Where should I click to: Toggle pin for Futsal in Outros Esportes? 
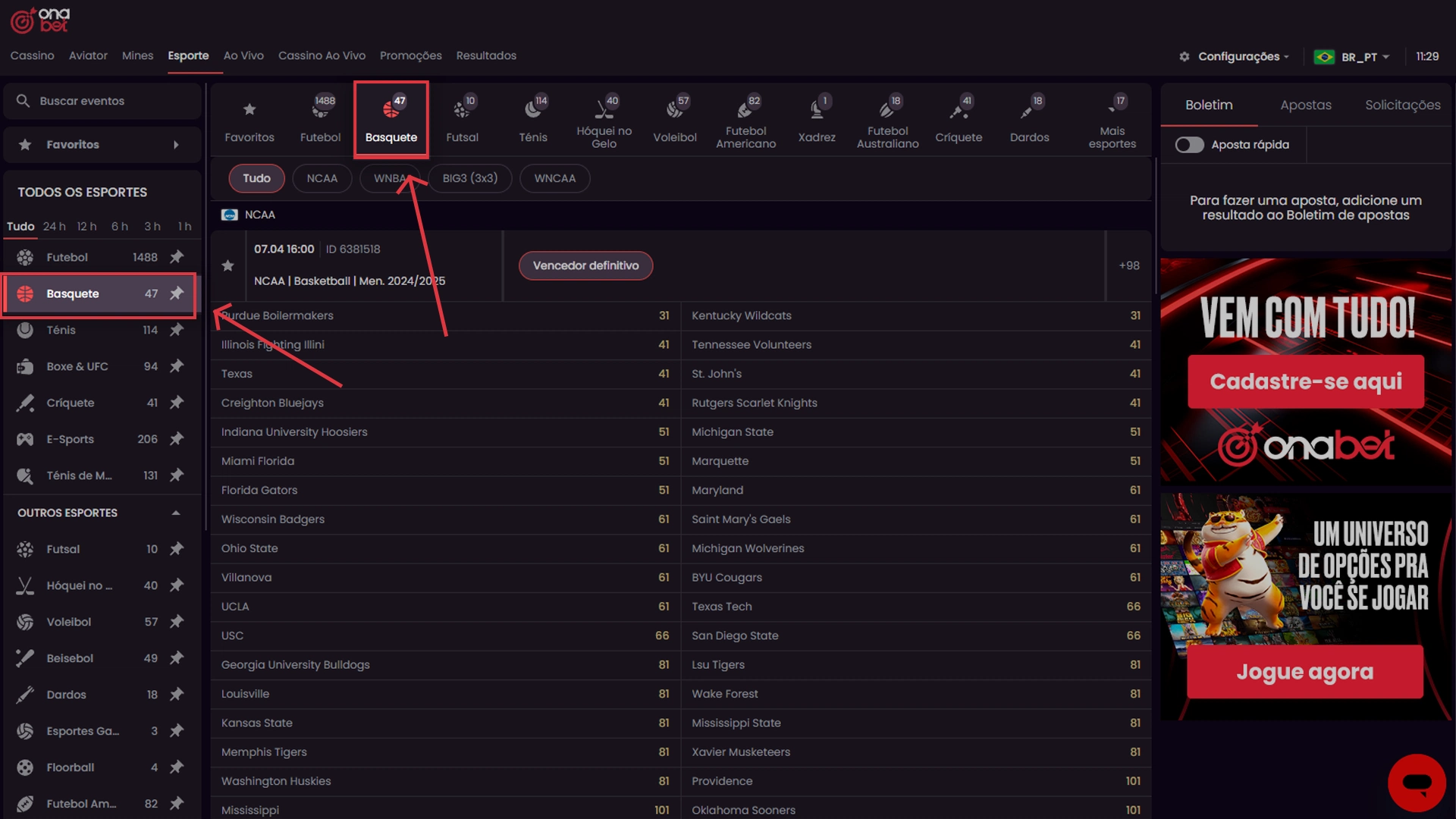(177, 549)
